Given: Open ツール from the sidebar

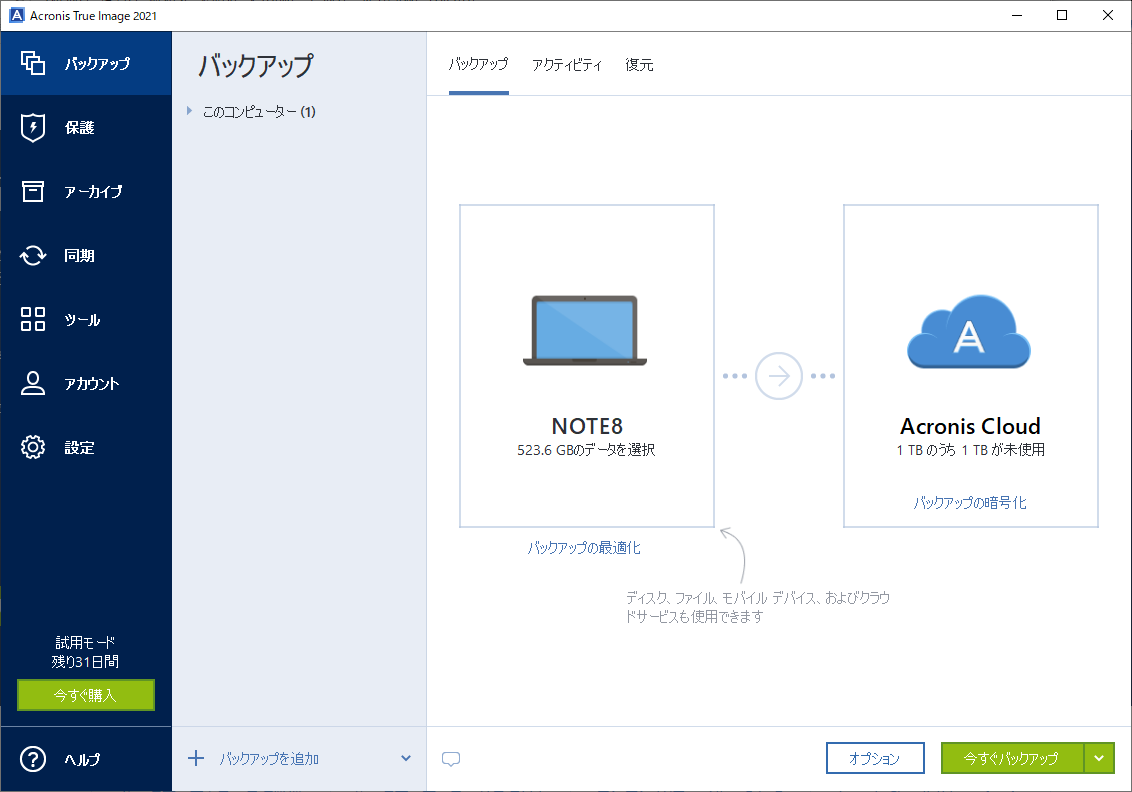Looking at the screenshot, I should pyautogui.click(x=86, y=319).
